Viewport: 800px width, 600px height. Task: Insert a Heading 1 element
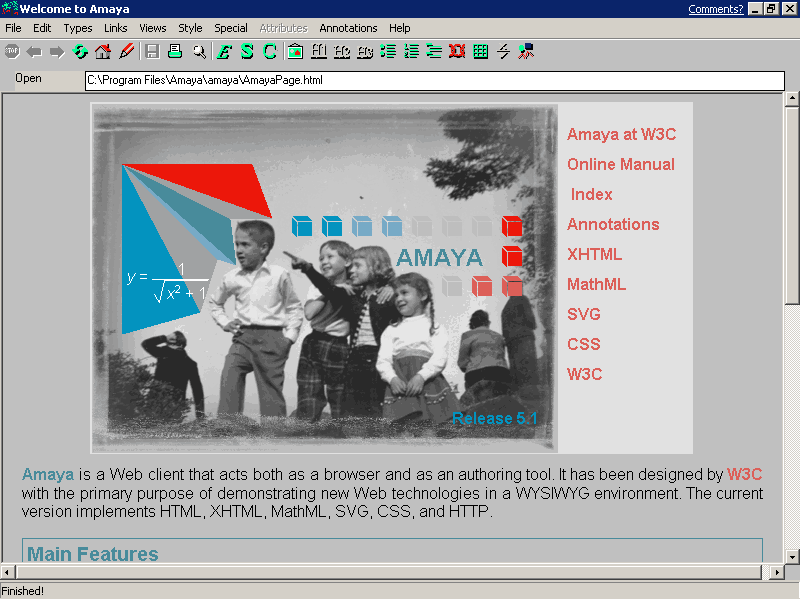click(319, 52)
